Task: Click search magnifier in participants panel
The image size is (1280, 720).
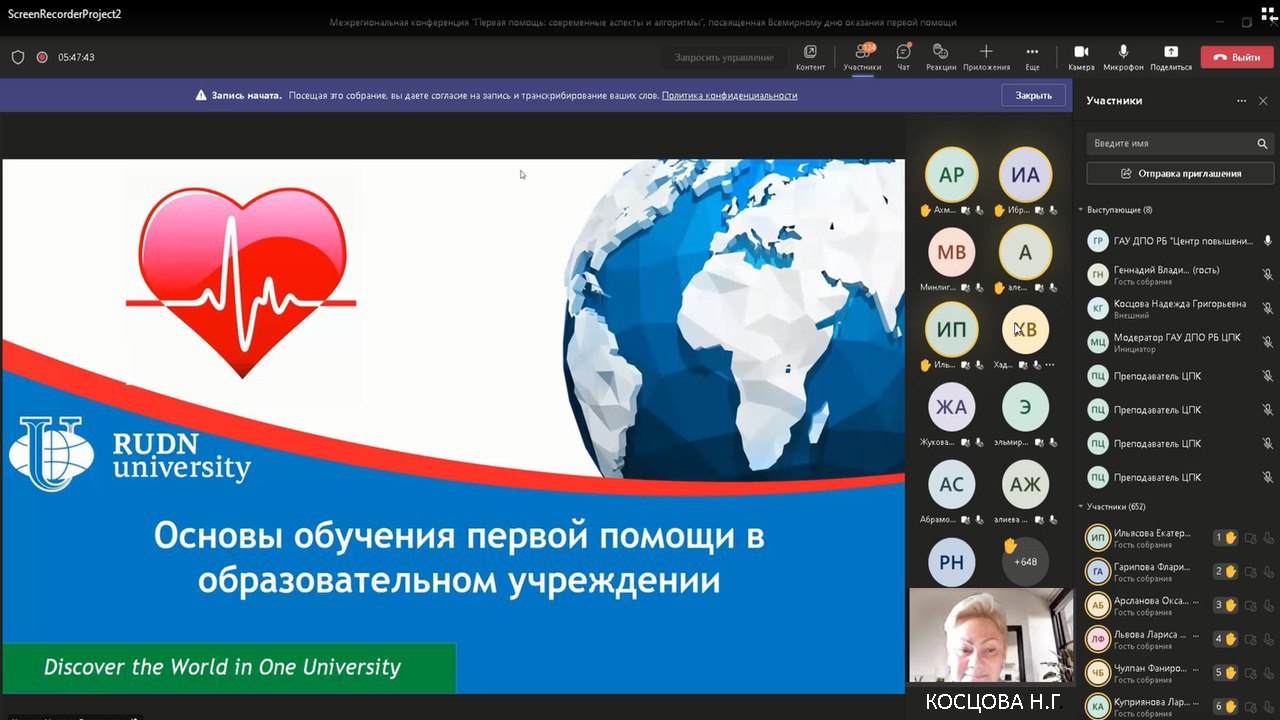Action: [x=1262, y=144]
